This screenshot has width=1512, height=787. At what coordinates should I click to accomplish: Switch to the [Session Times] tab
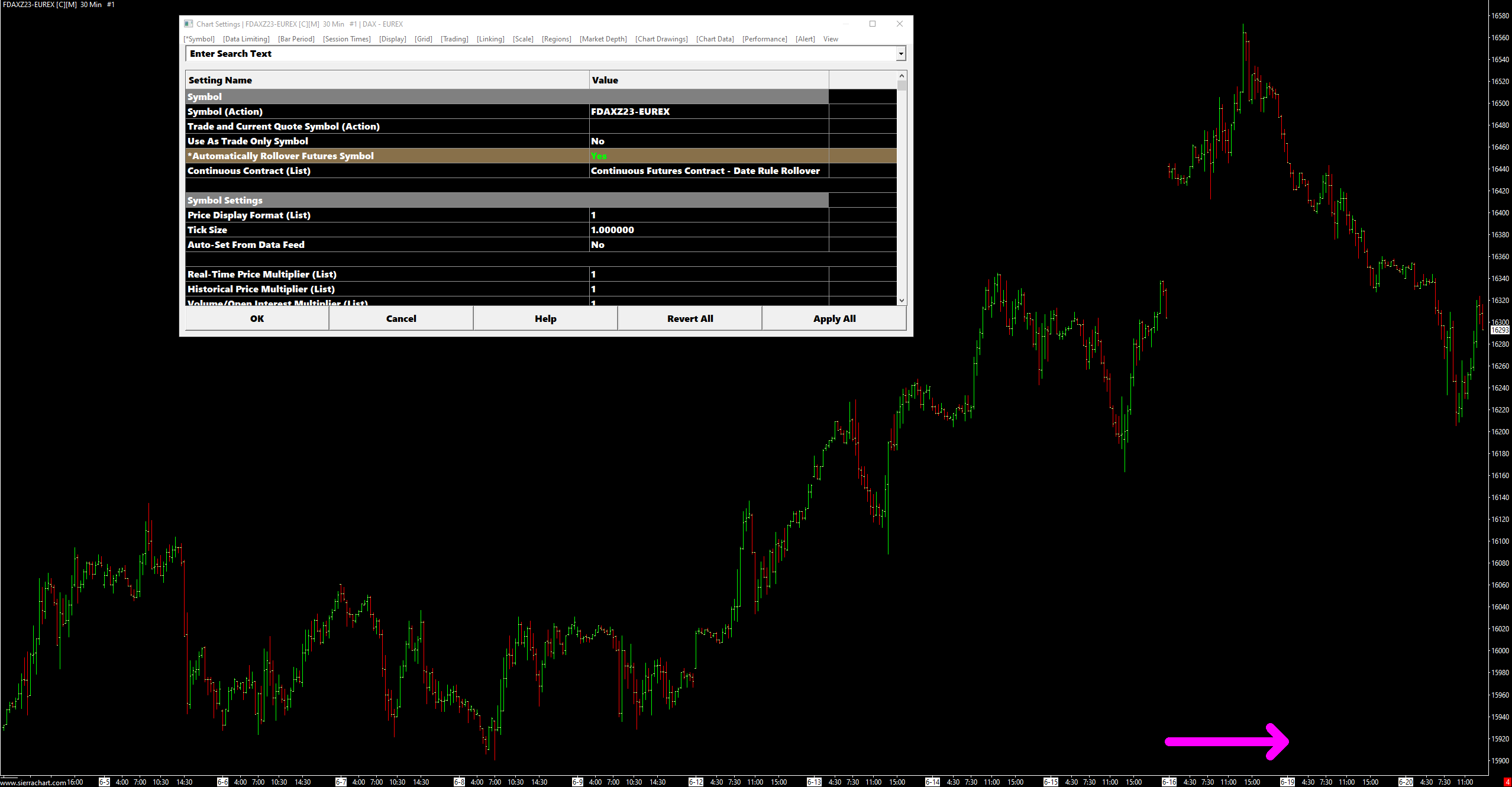(347, 39)
